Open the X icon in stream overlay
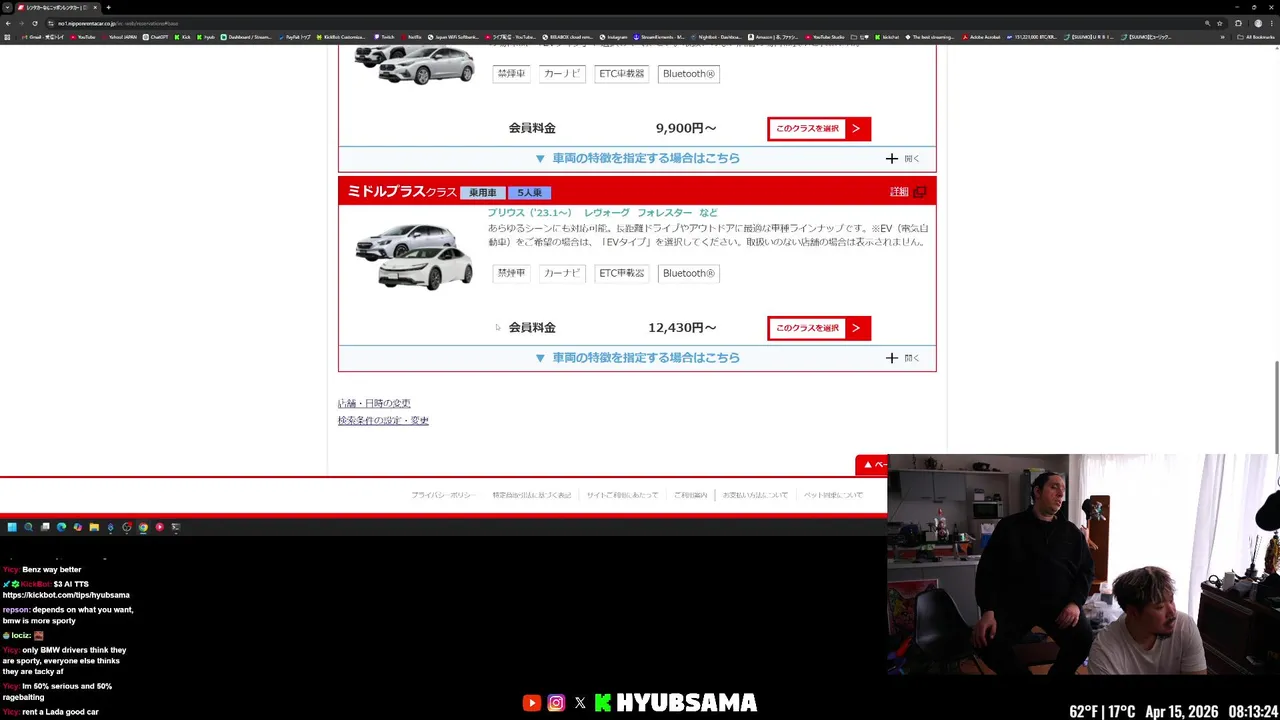1280x720 pixels. click(x=580, y=703)
